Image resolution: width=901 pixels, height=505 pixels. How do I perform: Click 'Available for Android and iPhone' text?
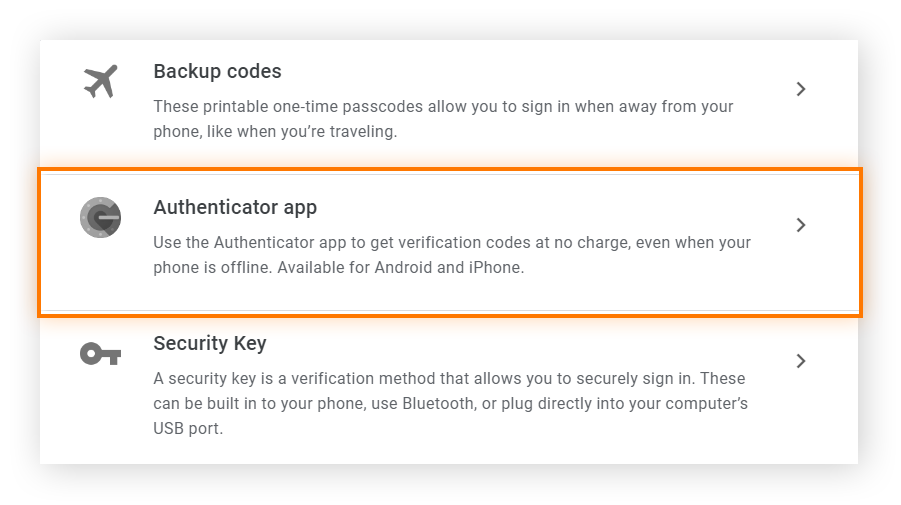(x=400, y=268)
